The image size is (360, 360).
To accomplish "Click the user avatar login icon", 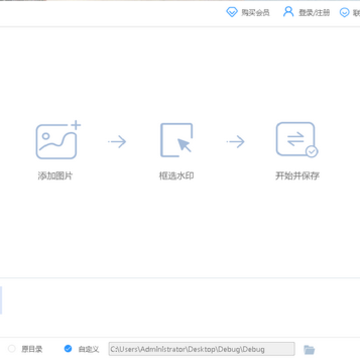I will pos(288,12).
